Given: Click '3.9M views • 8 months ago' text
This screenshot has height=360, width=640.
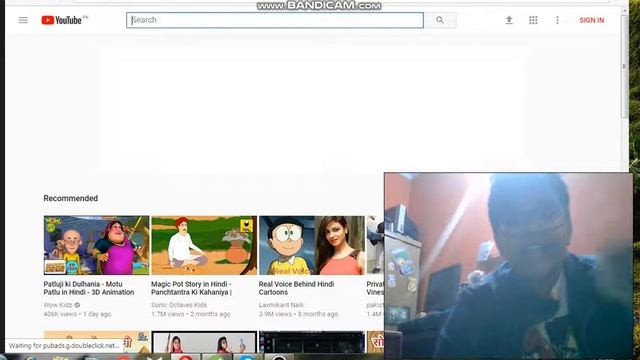Looking at the screenshot, I should (298, 314).
